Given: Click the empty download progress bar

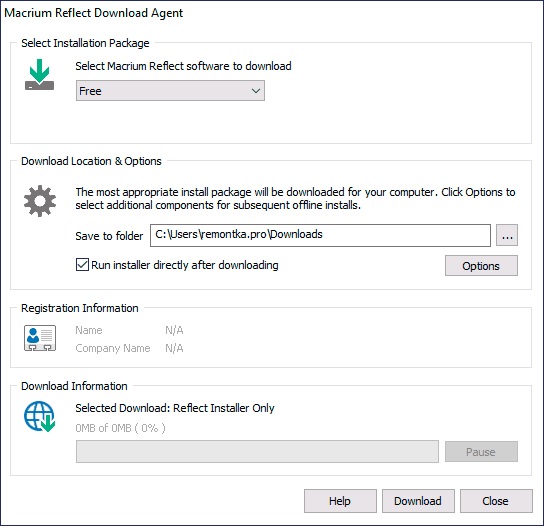Looking at the screenshot, I should pyautogui.click(x=257, y=452).
